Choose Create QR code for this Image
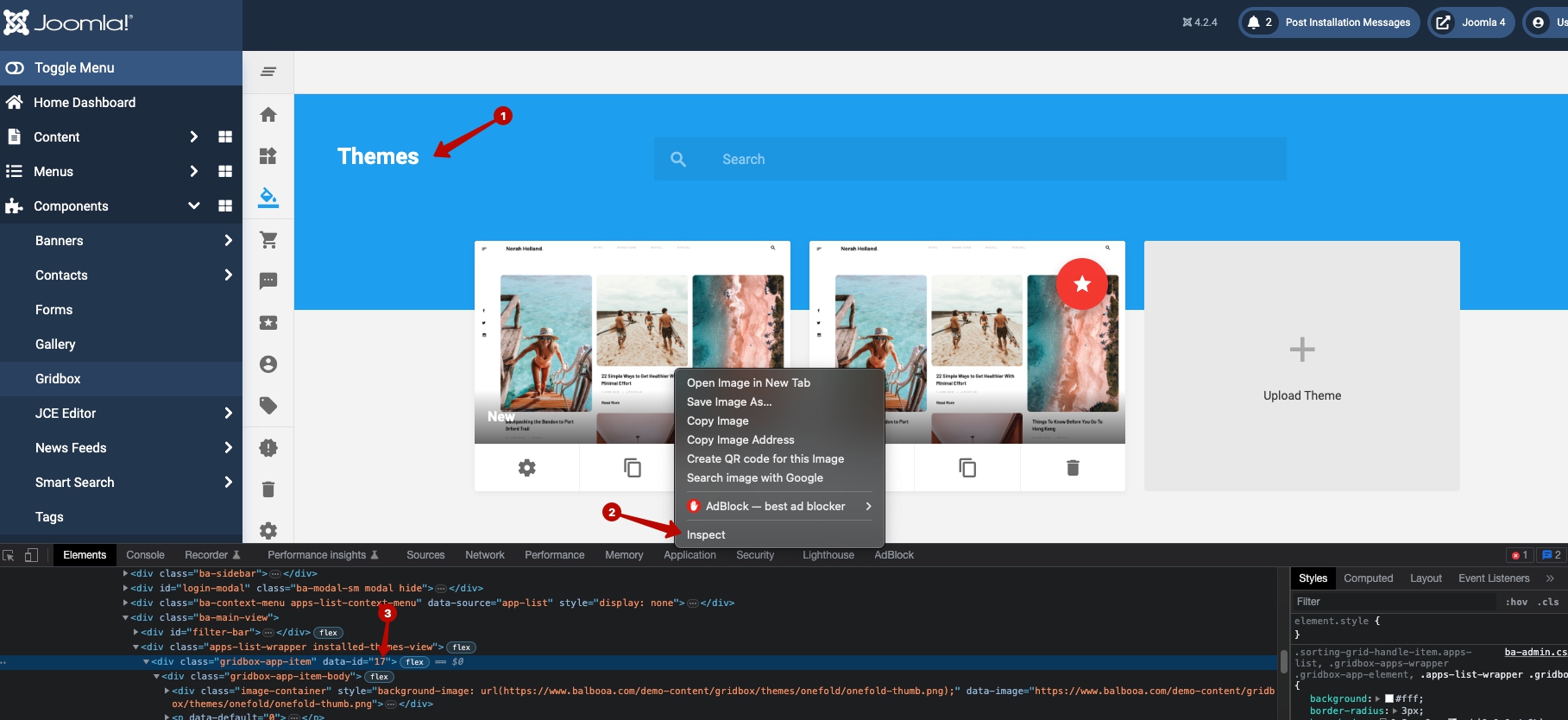 pos(765,458)
